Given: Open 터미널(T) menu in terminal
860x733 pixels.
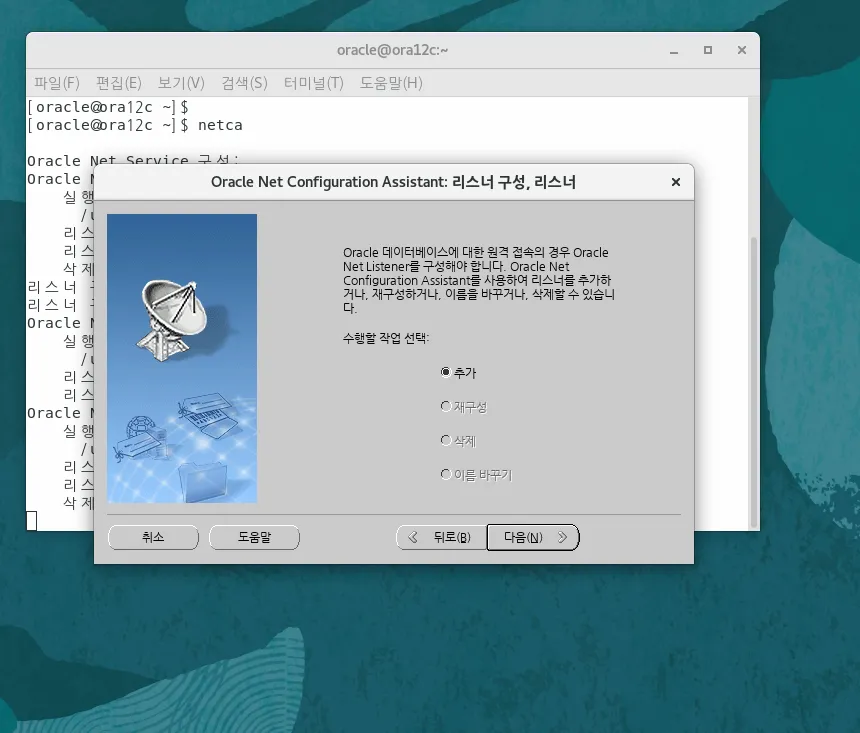Looking at the screenshot, I should [313, 83].
